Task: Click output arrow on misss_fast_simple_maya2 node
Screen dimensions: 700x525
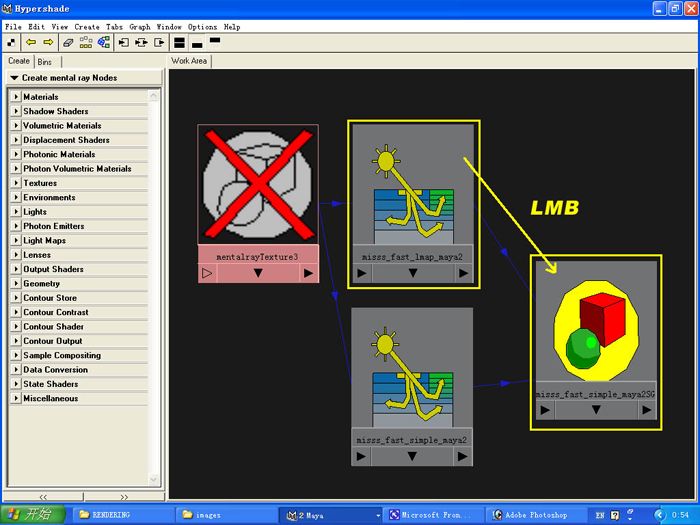Action: click(x=462, y=456)
